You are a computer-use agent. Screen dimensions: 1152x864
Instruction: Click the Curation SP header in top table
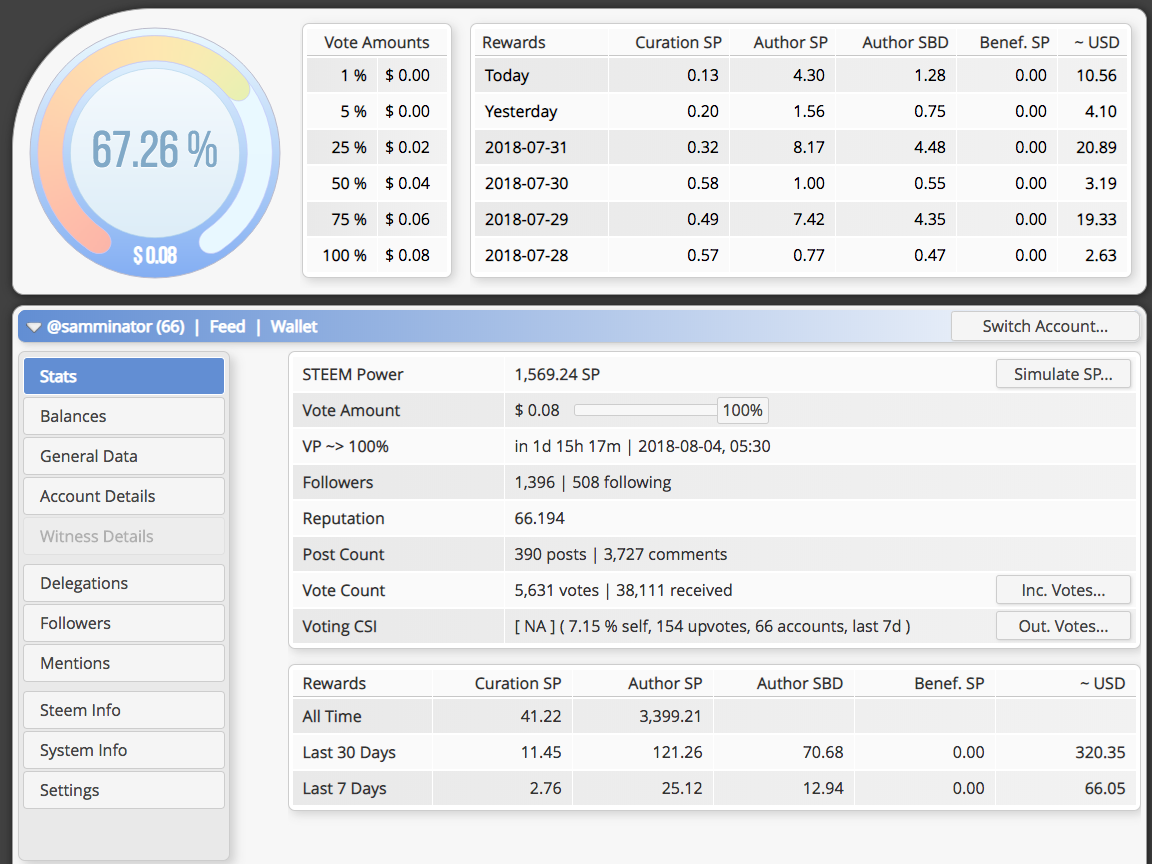tap(678, 43)
